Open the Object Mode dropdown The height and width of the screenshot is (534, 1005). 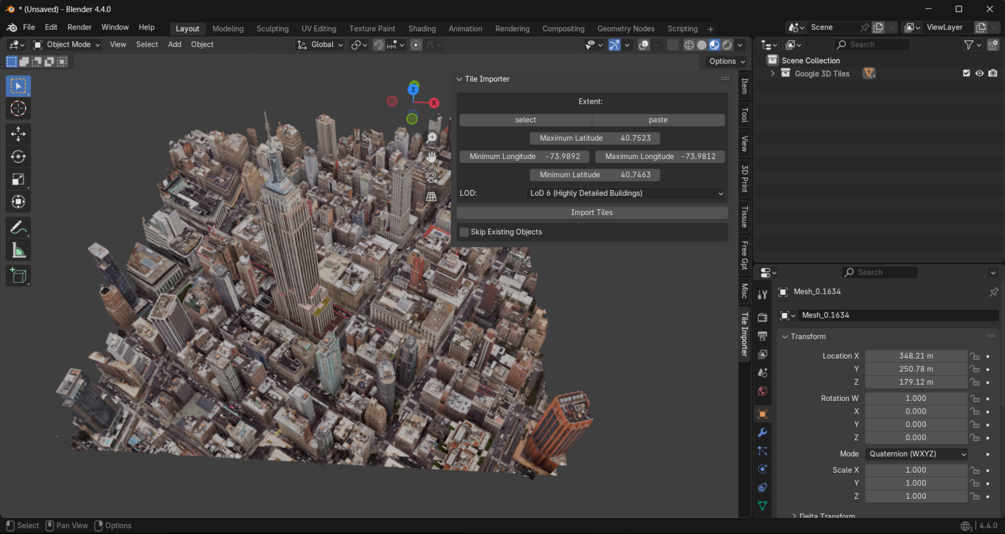click(67, 45)
